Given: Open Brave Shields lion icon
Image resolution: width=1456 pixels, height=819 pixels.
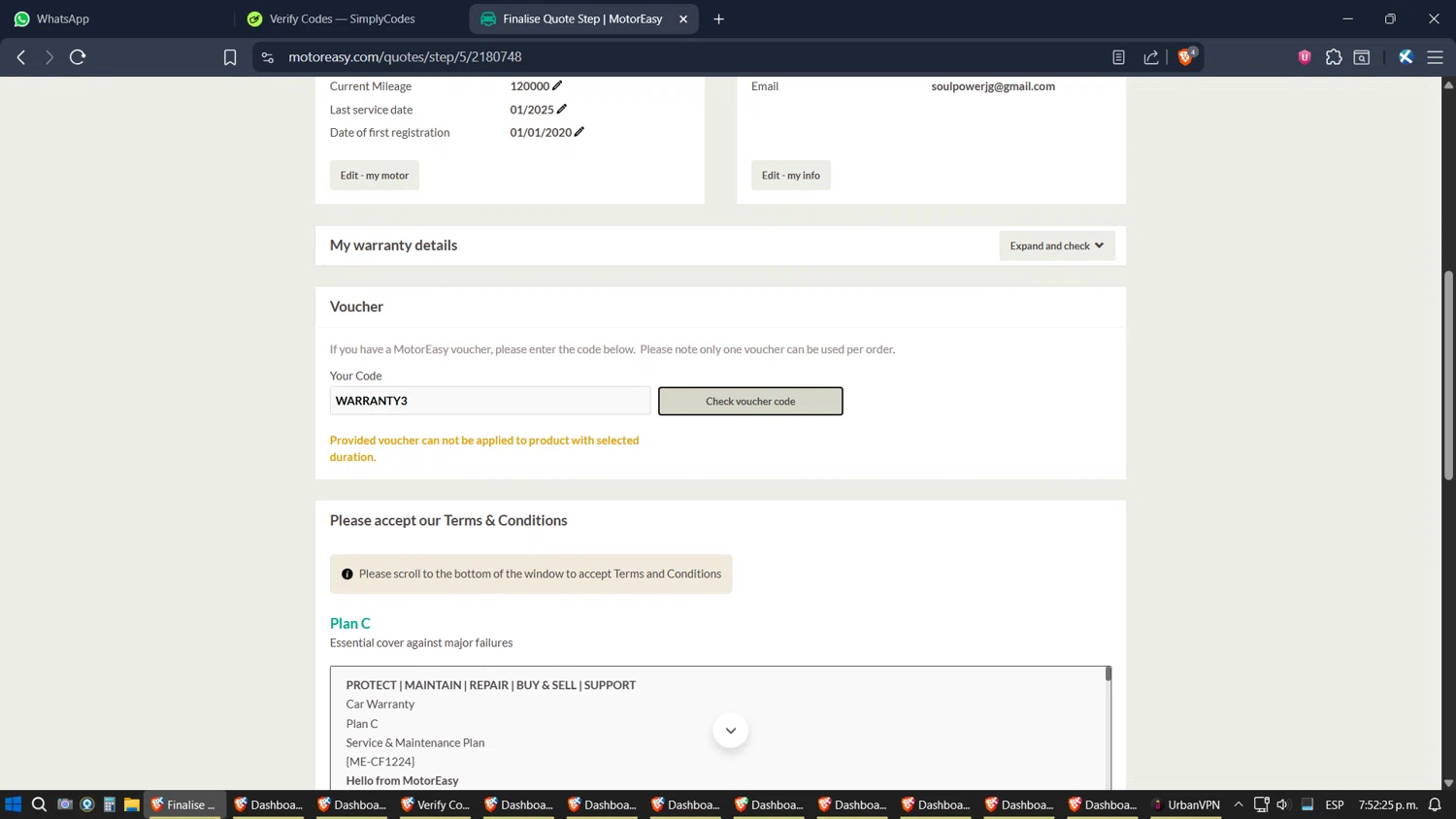Looking at the screenshot, I should (x=1185, y=57).
